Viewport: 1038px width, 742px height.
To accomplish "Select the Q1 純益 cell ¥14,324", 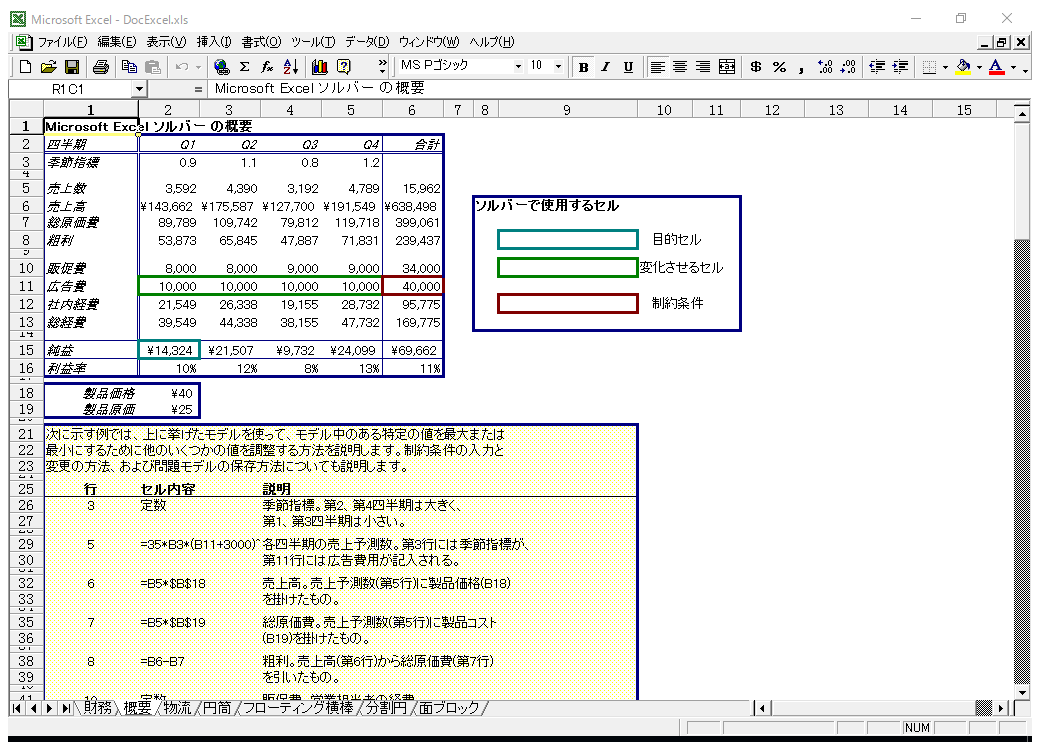I will 168,350.
